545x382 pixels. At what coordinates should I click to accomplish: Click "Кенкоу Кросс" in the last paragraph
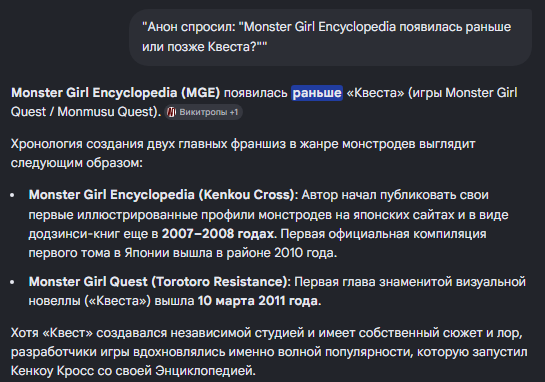[x=52, y=371]
